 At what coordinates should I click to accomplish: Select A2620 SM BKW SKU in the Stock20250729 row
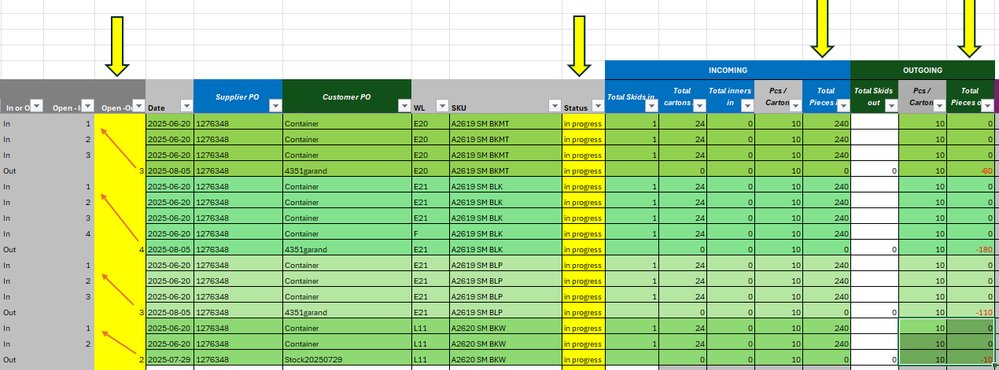coord(505,360)
